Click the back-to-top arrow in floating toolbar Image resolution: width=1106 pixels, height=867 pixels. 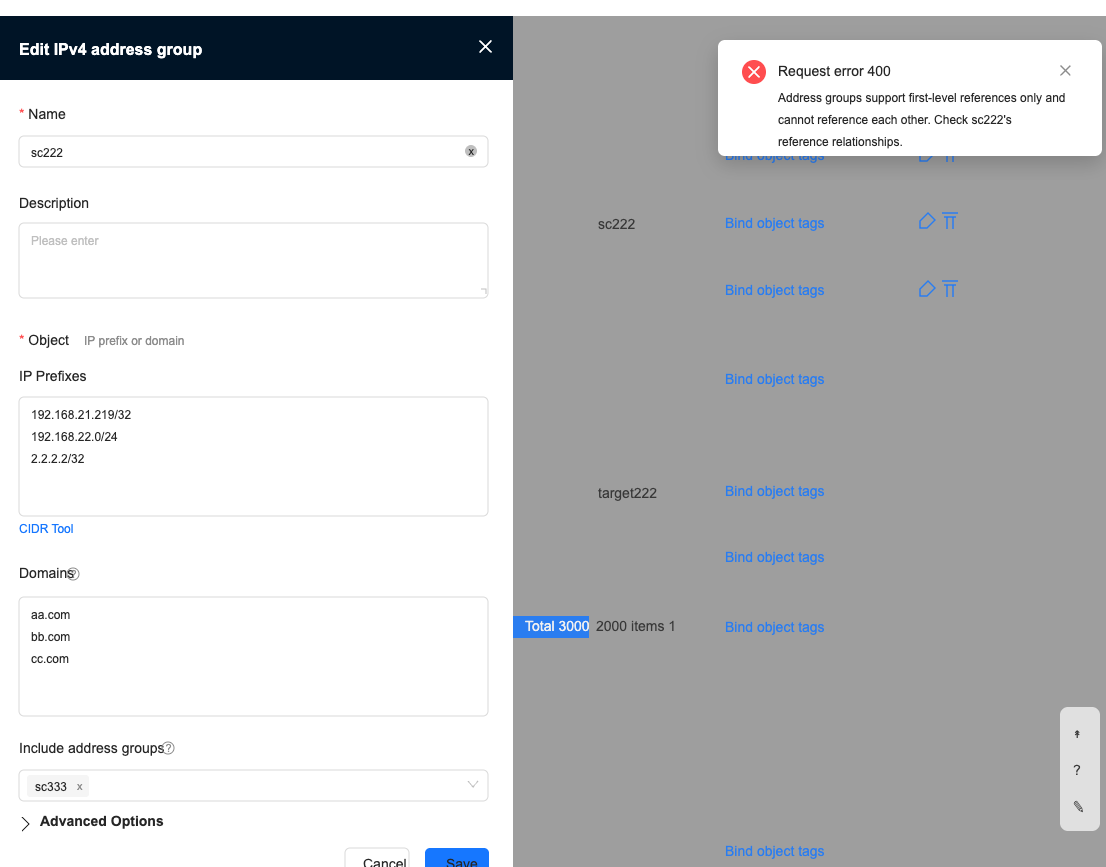(1077, 734)
